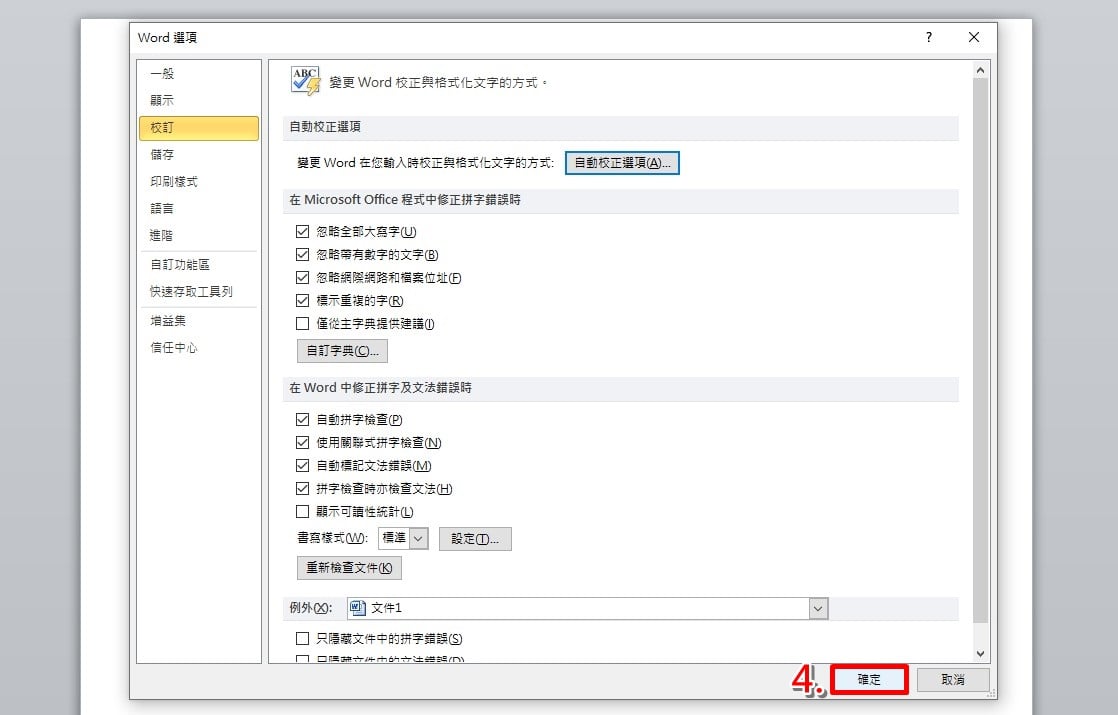Viewport: 1118px width, 715px height.
Task: Open 快速存取工具列 settings
Action: [199, 292]
